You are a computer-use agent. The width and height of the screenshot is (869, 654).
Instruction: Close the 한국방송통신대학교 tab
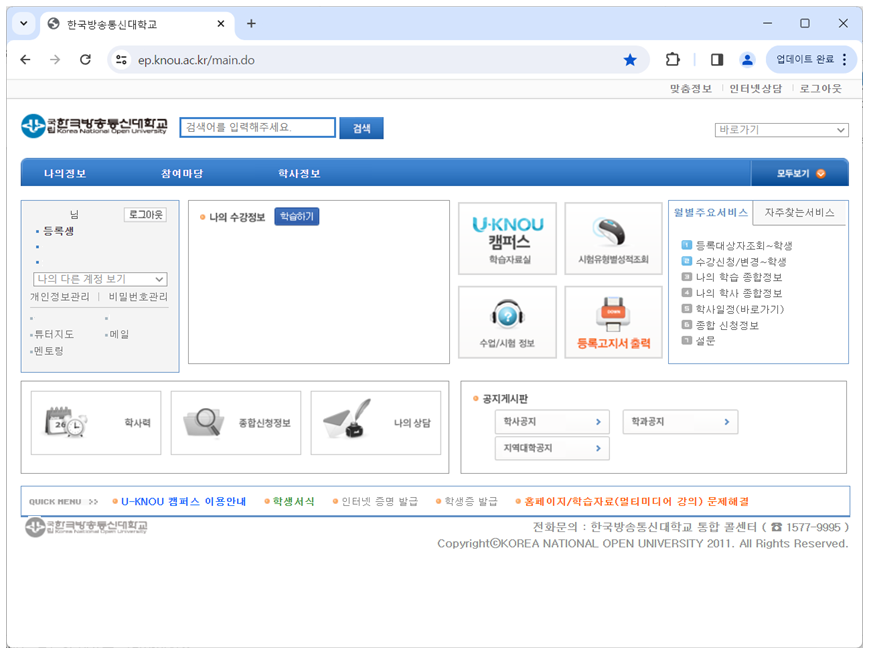pos(221,23)
